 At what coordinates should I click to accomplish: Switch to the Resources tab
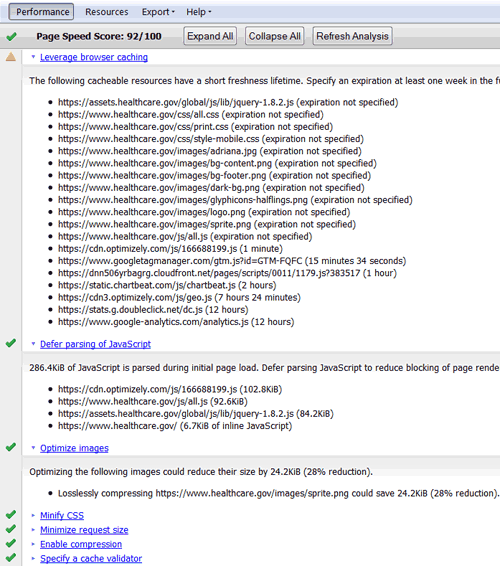(x=106, y=12)
